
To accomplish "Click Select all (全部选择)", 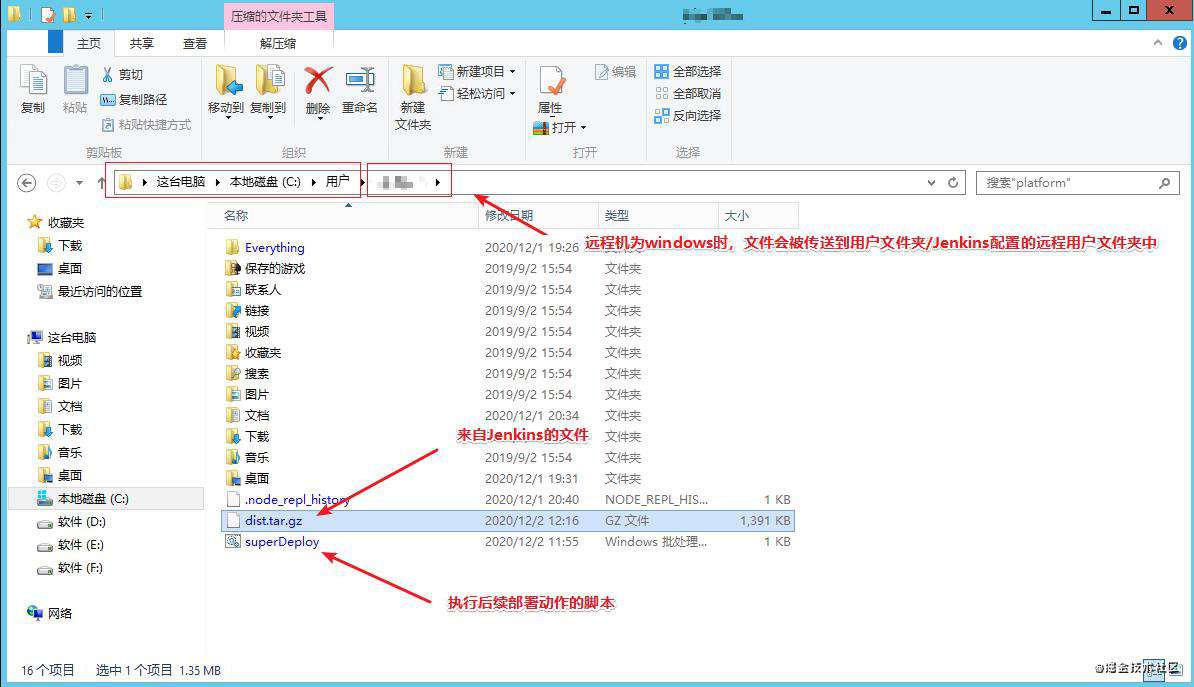I will pyautogui.click(x=688, y=72).
